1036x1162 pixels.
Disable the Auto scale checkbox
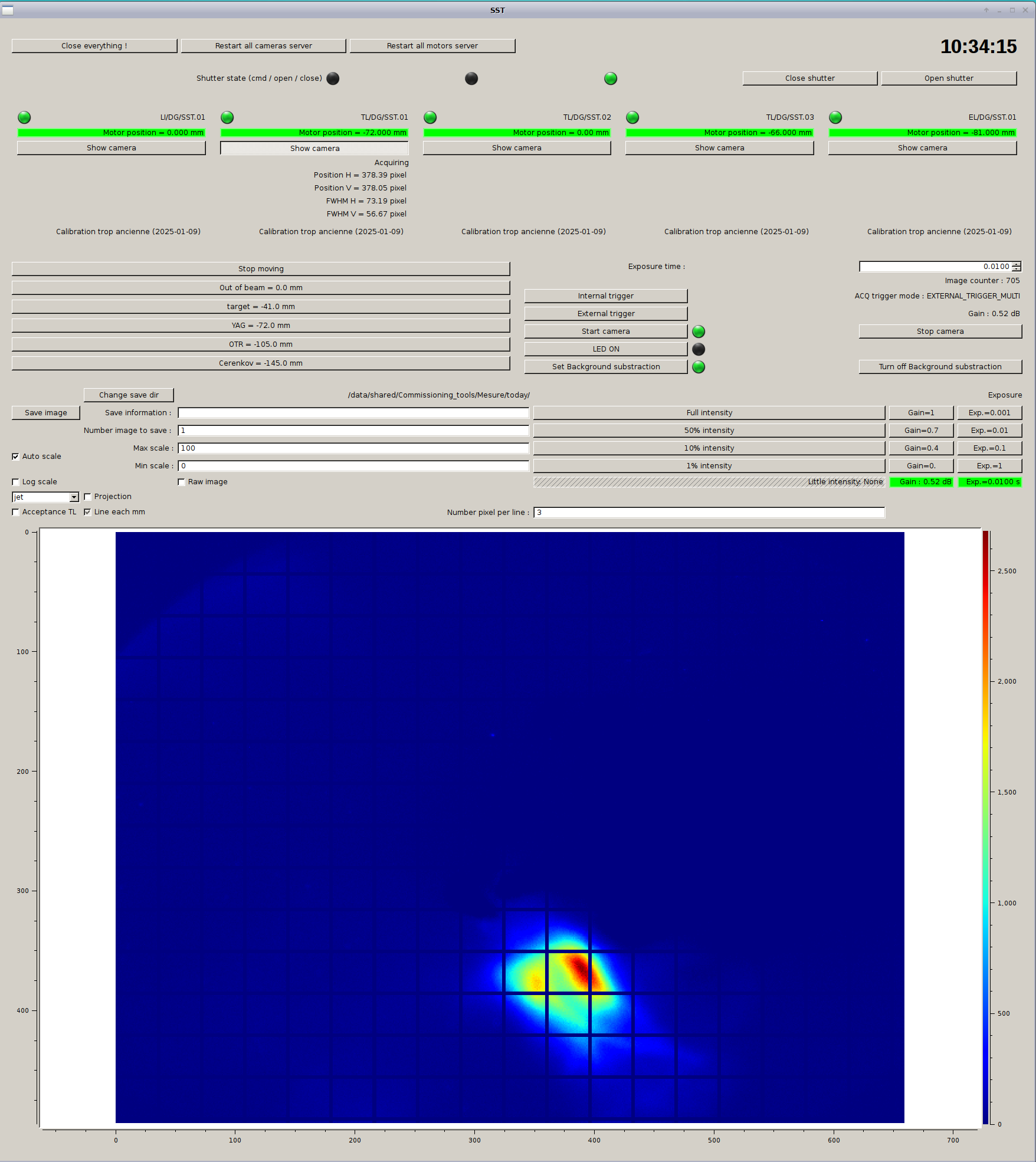[16, 457]
